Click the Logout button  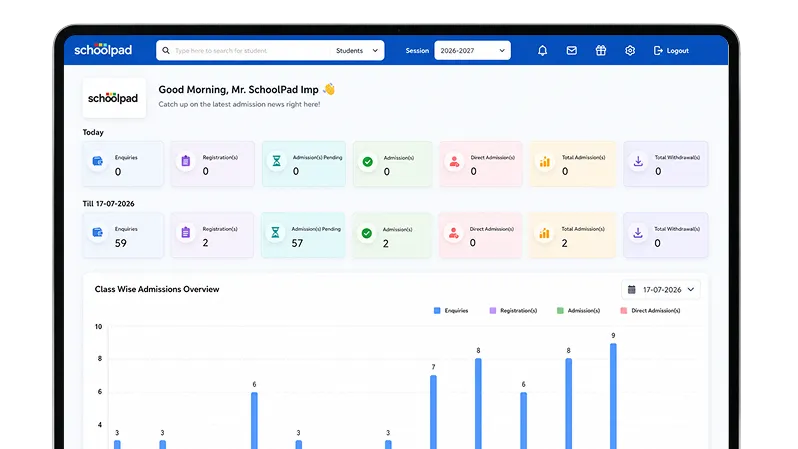(x=671, y=50)
